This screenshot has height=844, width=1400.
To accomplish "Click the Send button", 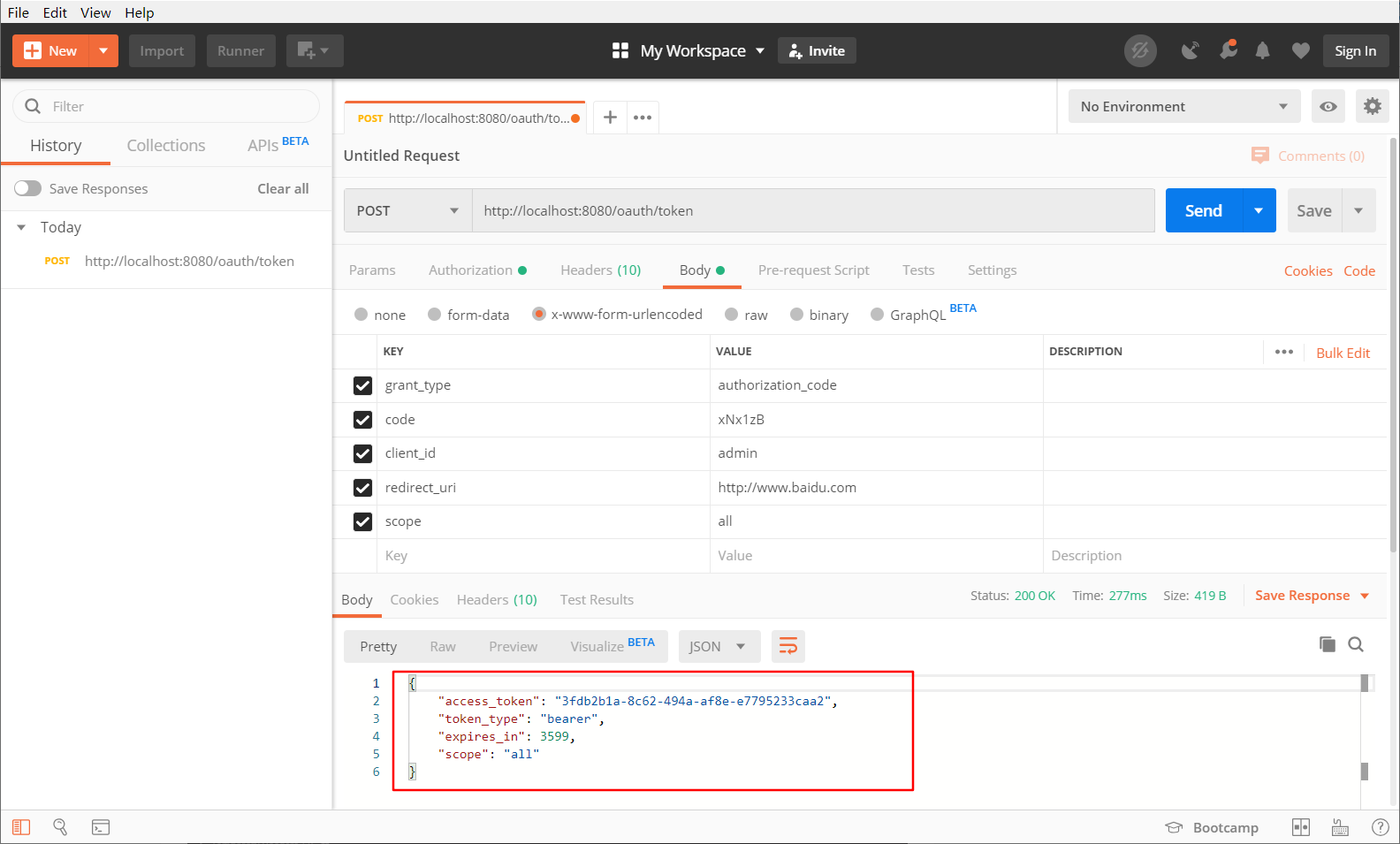I will pos(1203,211).
